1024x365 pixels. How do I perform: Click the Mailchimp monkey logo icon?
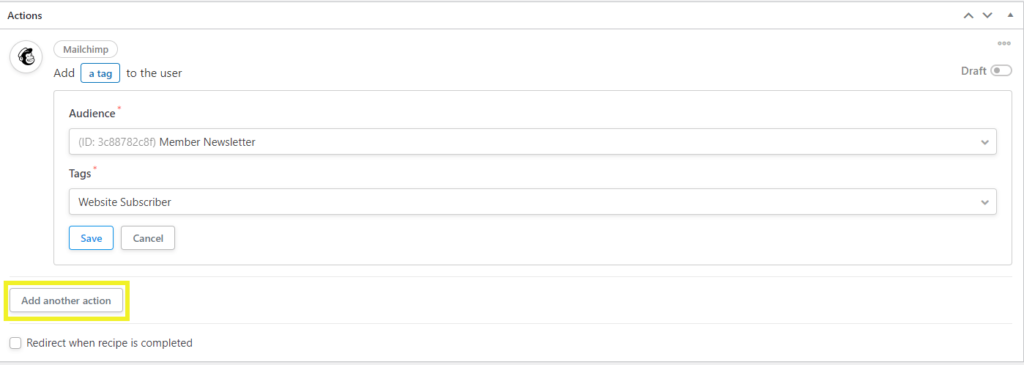[27, 57]
